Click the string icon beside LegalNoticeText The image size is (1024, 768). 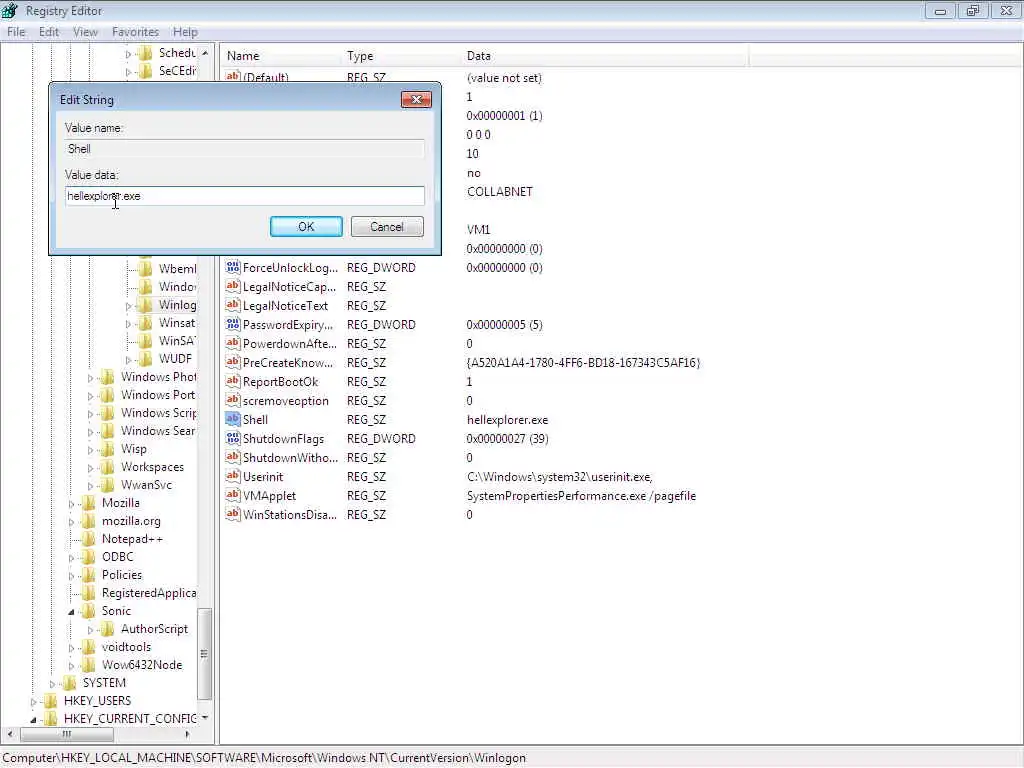(x=232, y=305)
